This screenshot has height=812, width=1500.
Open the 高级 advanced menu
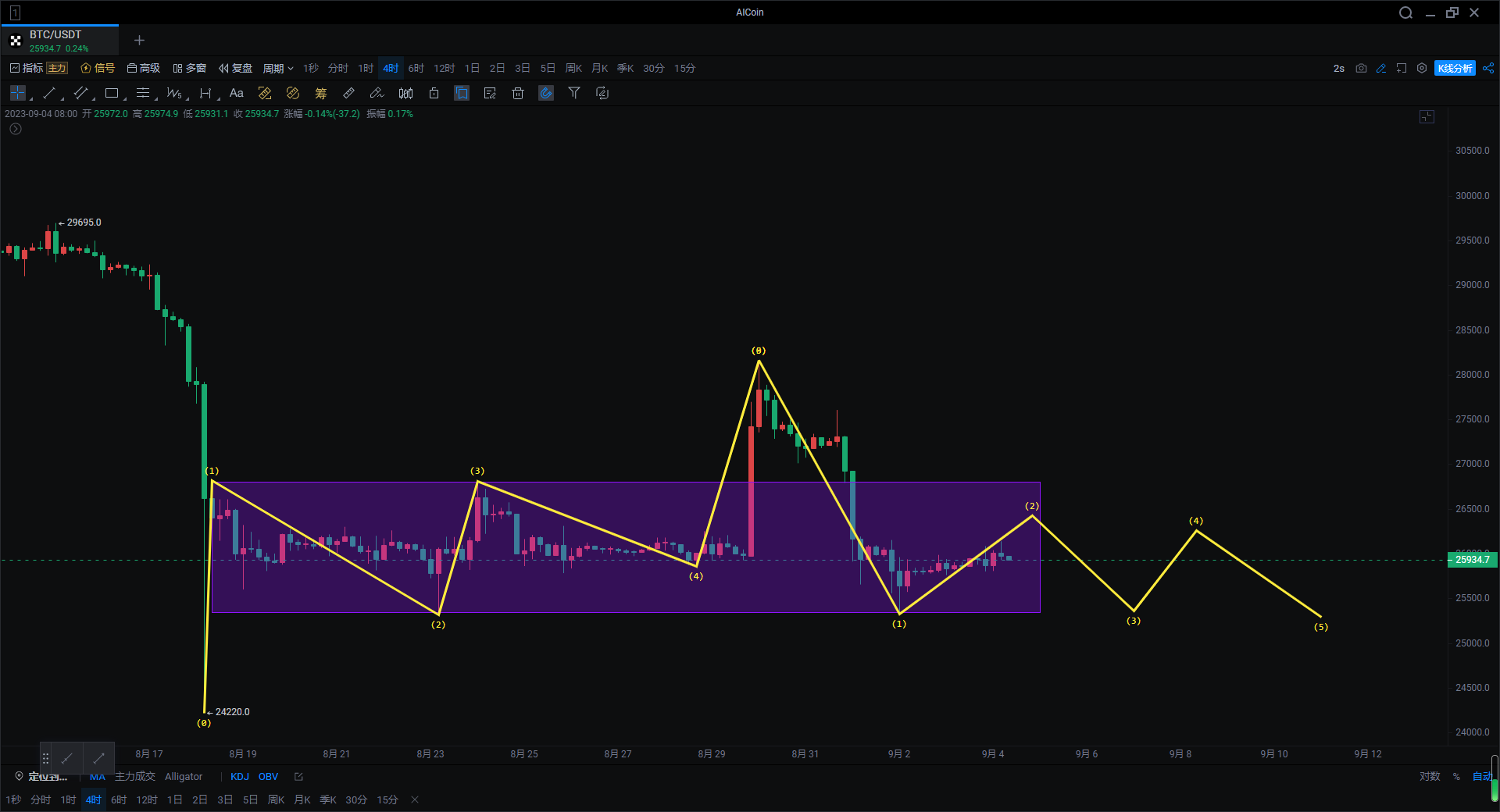[144, 69]
